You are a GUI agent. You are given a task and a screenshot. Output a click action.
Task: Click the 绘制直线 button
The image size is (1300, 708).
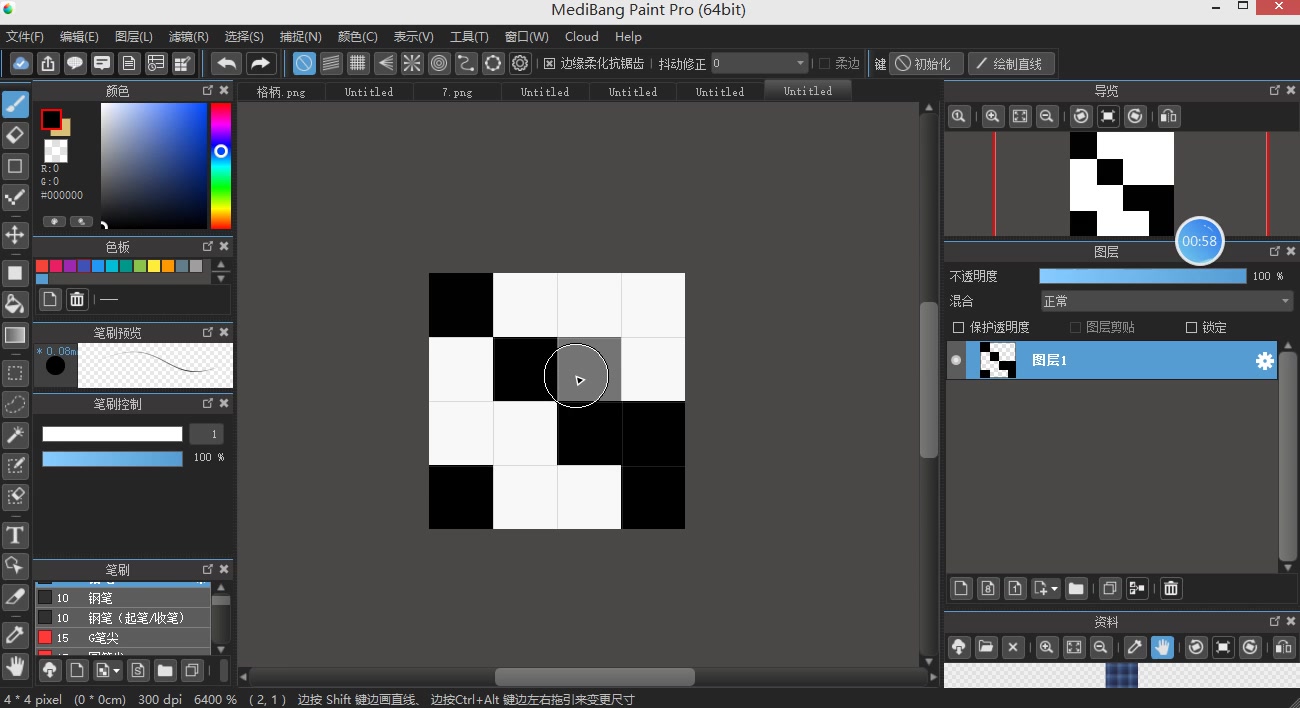point(1010,64)
